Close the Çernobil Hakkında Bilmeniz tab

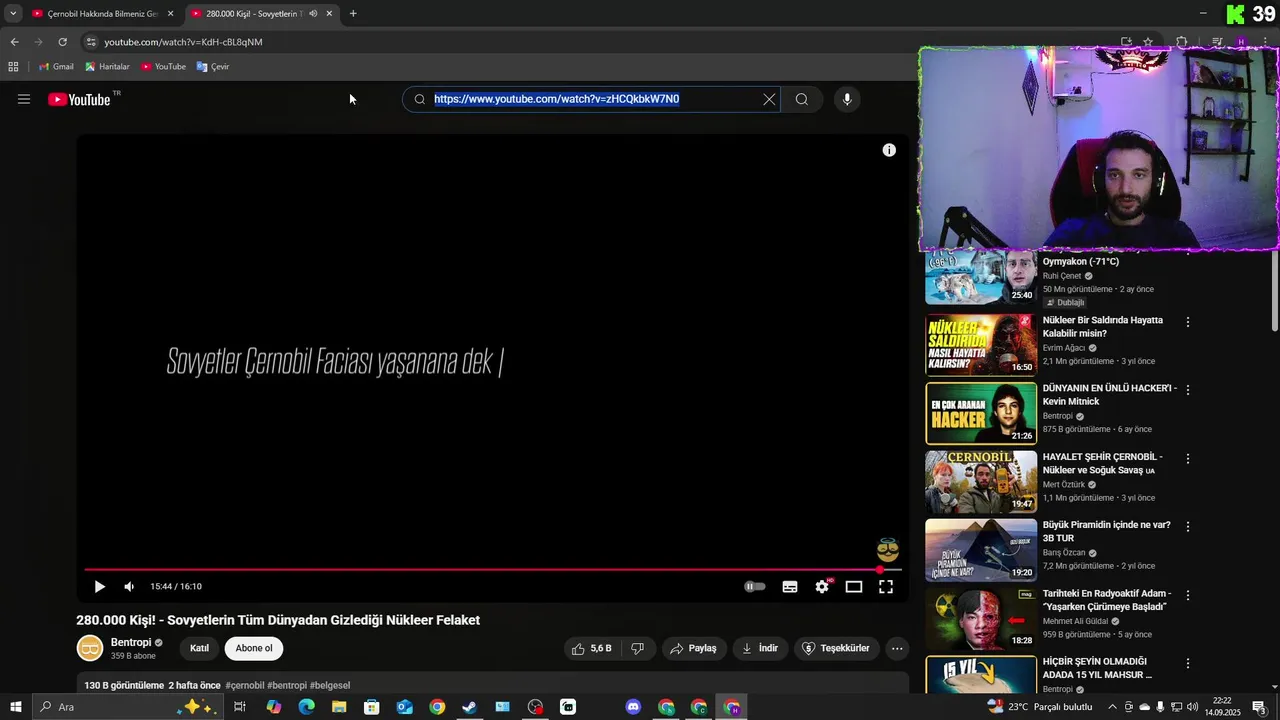[x=170, y=14]
